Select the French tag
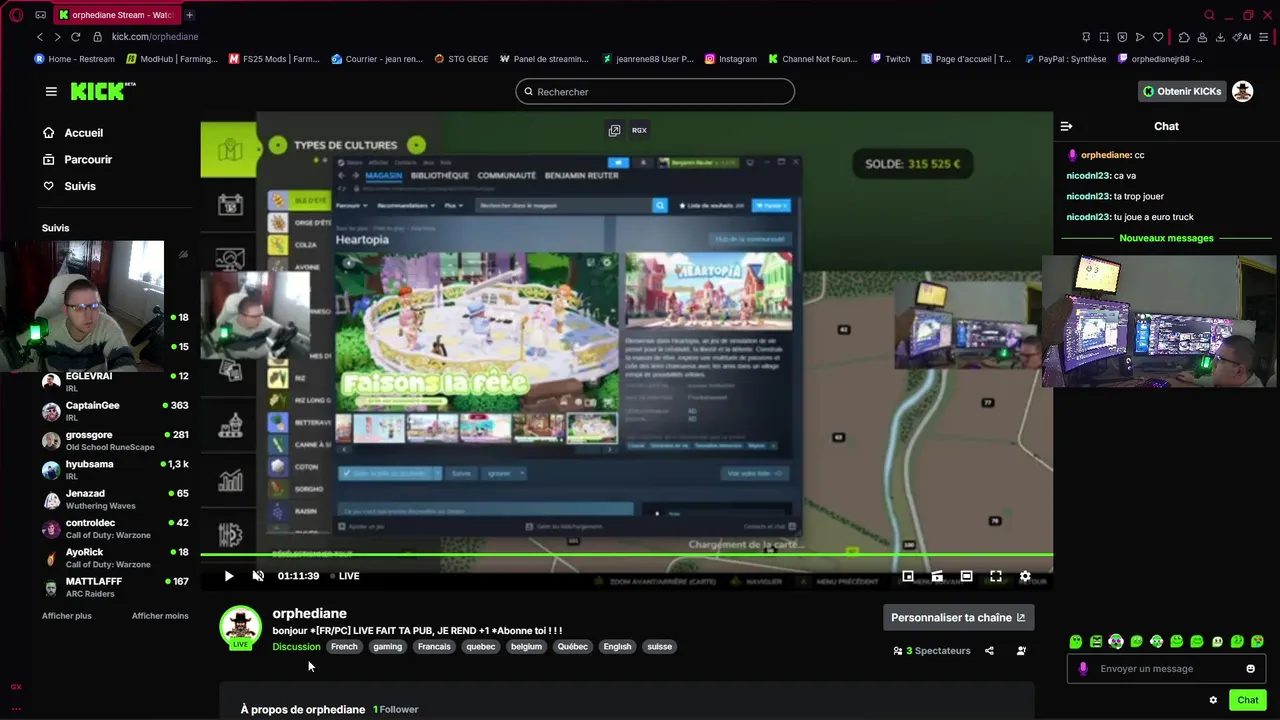Viewport: 1280px width, 720px height. click(x=344, y=647)
